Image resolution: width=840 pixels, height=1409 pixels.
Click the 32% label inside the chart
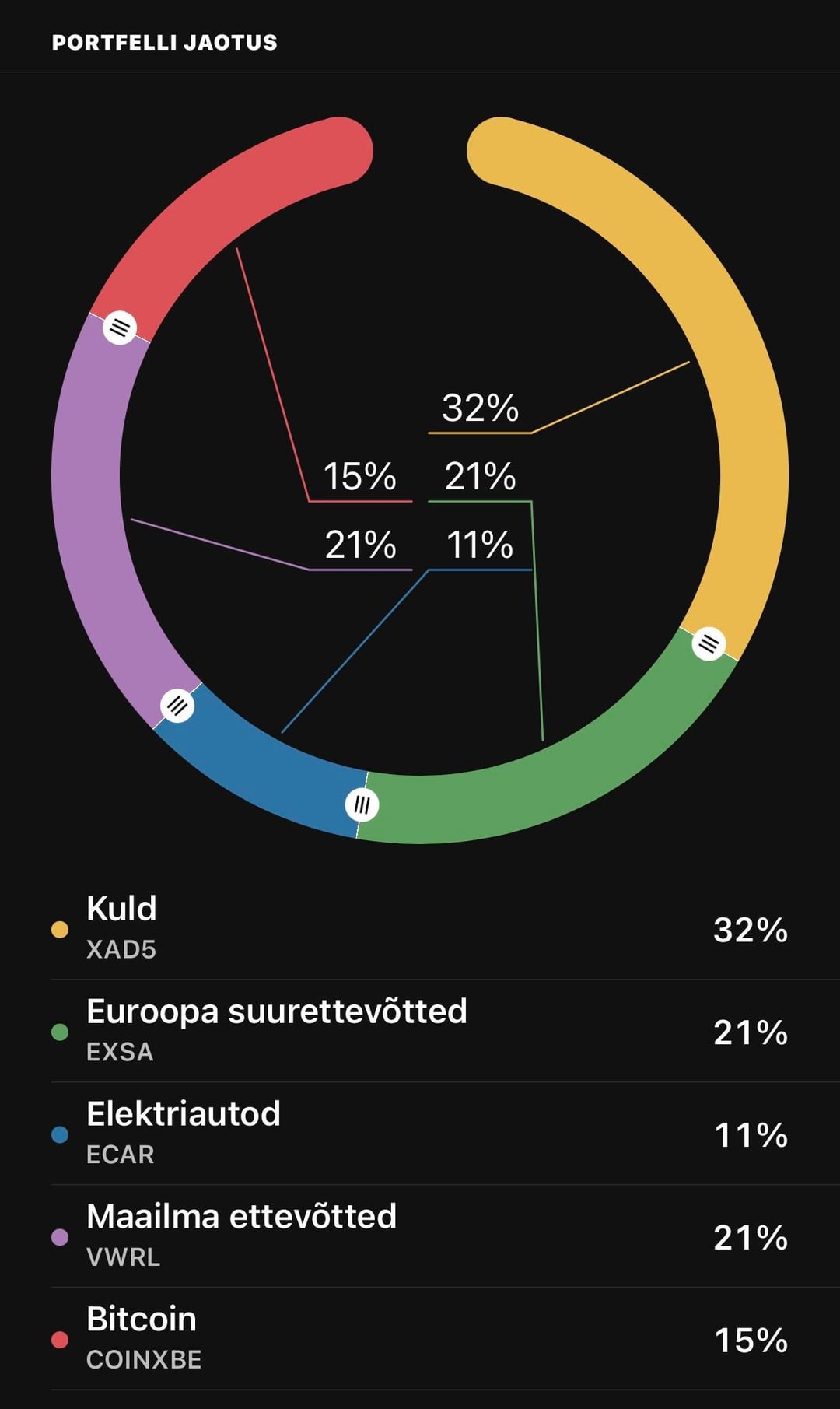pos(480,408)
